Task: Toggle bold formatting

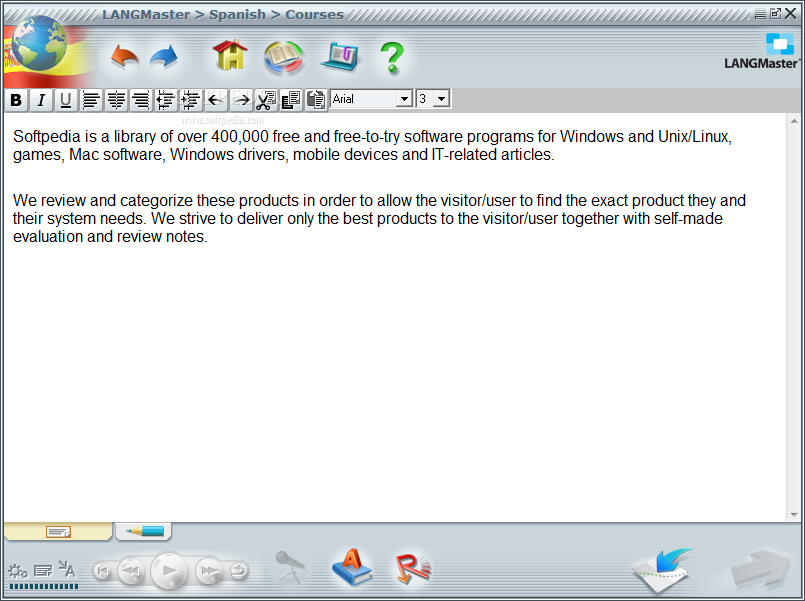Action: (16, 100)
